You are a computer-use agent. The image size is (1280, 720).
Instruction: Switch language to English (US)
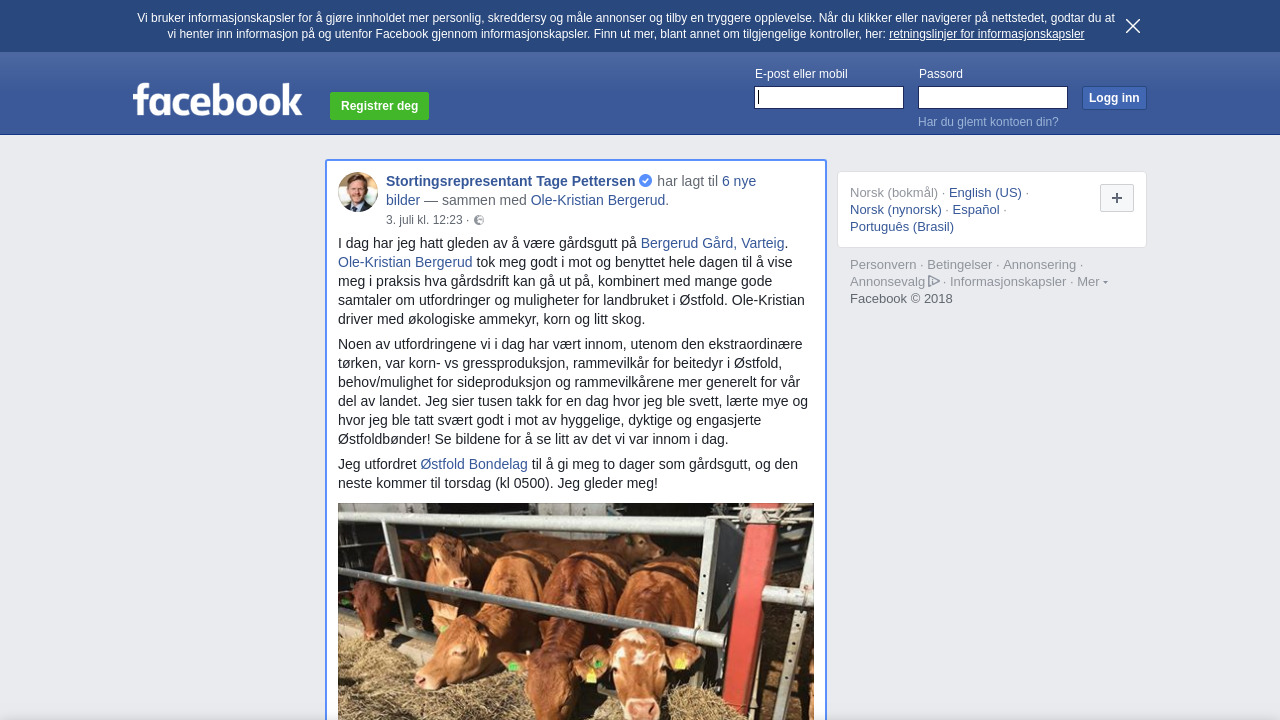tap(985, 193)
